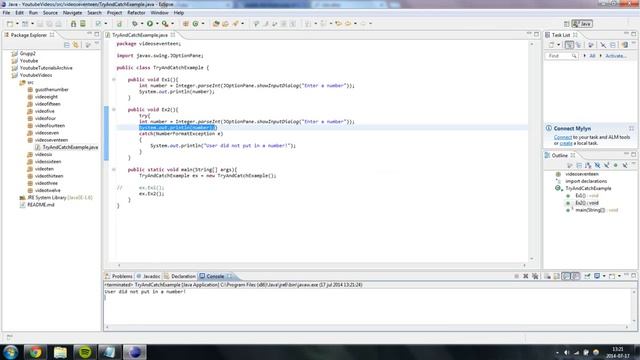
Task: Click the New Java Package toolbar icon
Action: coord(186,24)
